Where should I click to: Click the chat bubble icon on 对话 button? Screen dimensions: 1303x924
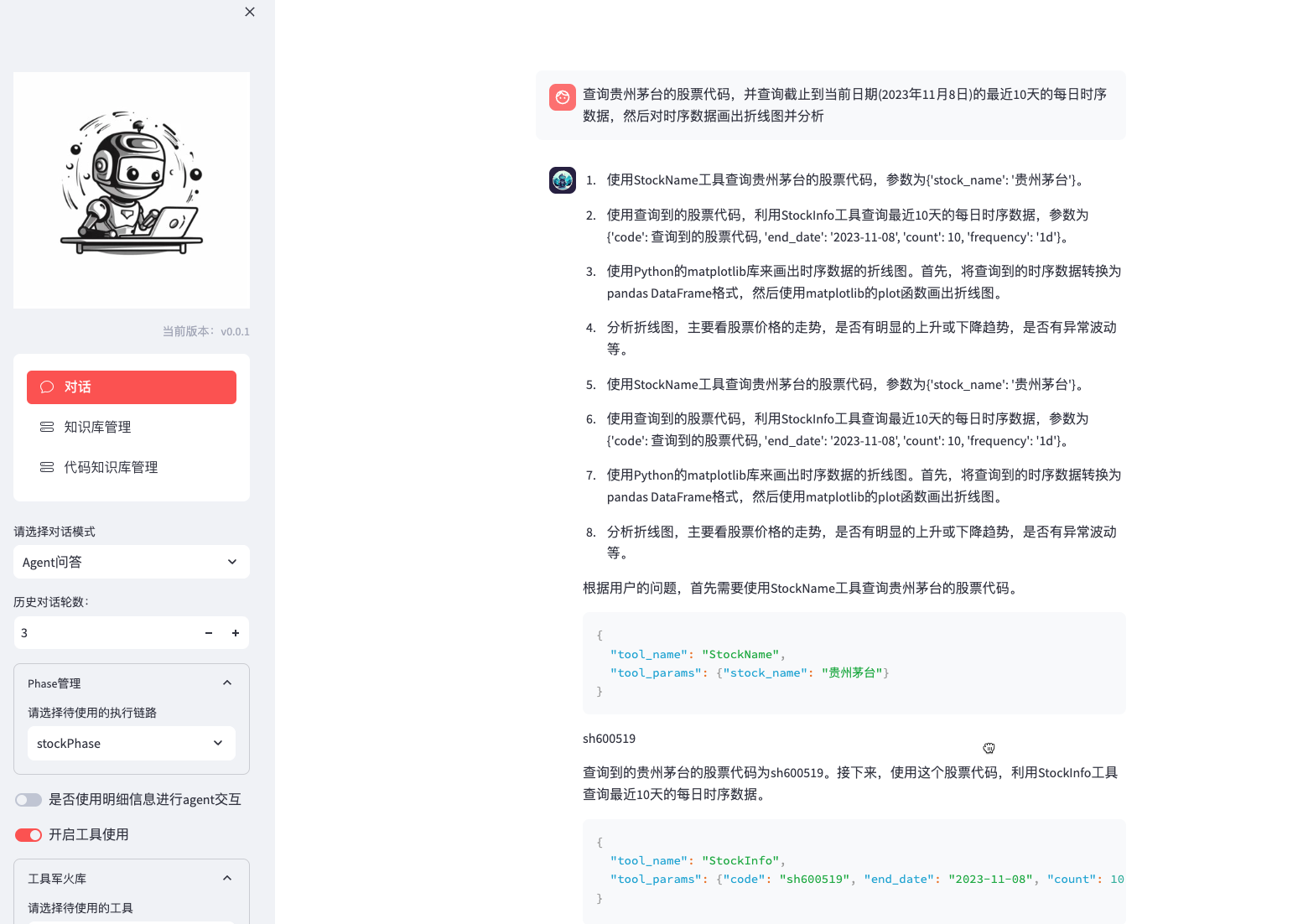[x=48, y=387]
